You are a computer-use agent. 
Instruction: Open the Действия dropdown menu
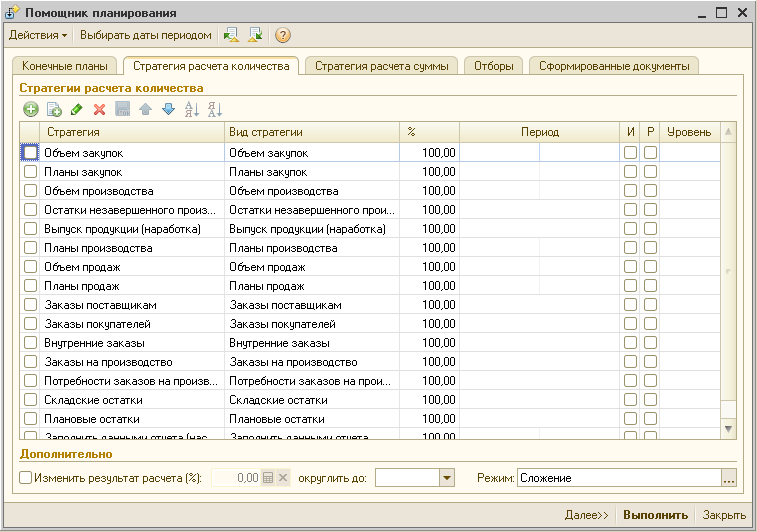[38, 35]
